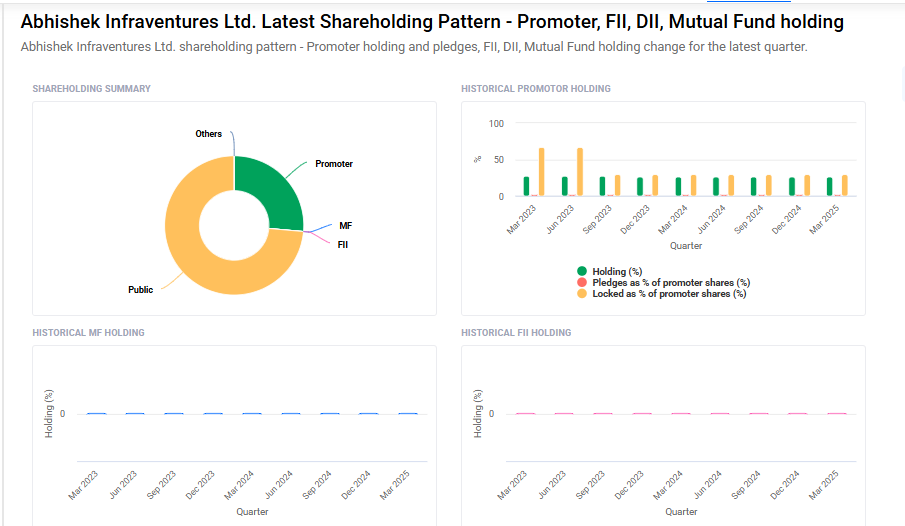Screen dimensions: 905x526
Task: Click the Sep 2023 orange Locked bar
Action: coord(618,186)
